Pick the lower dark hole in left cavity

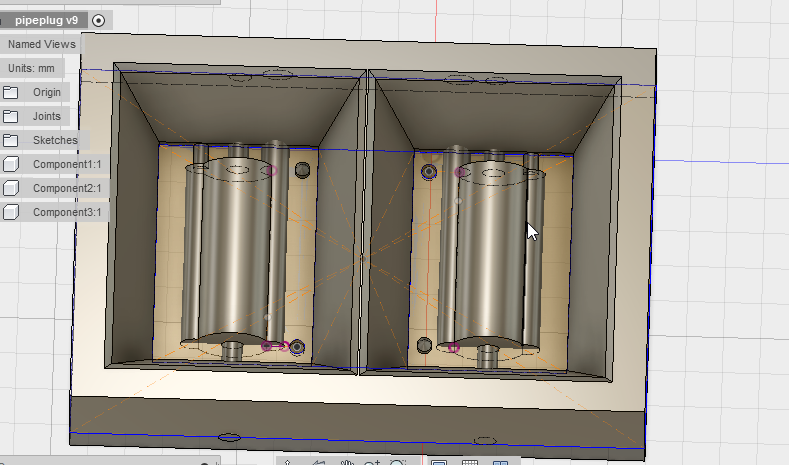click(297, 347)
